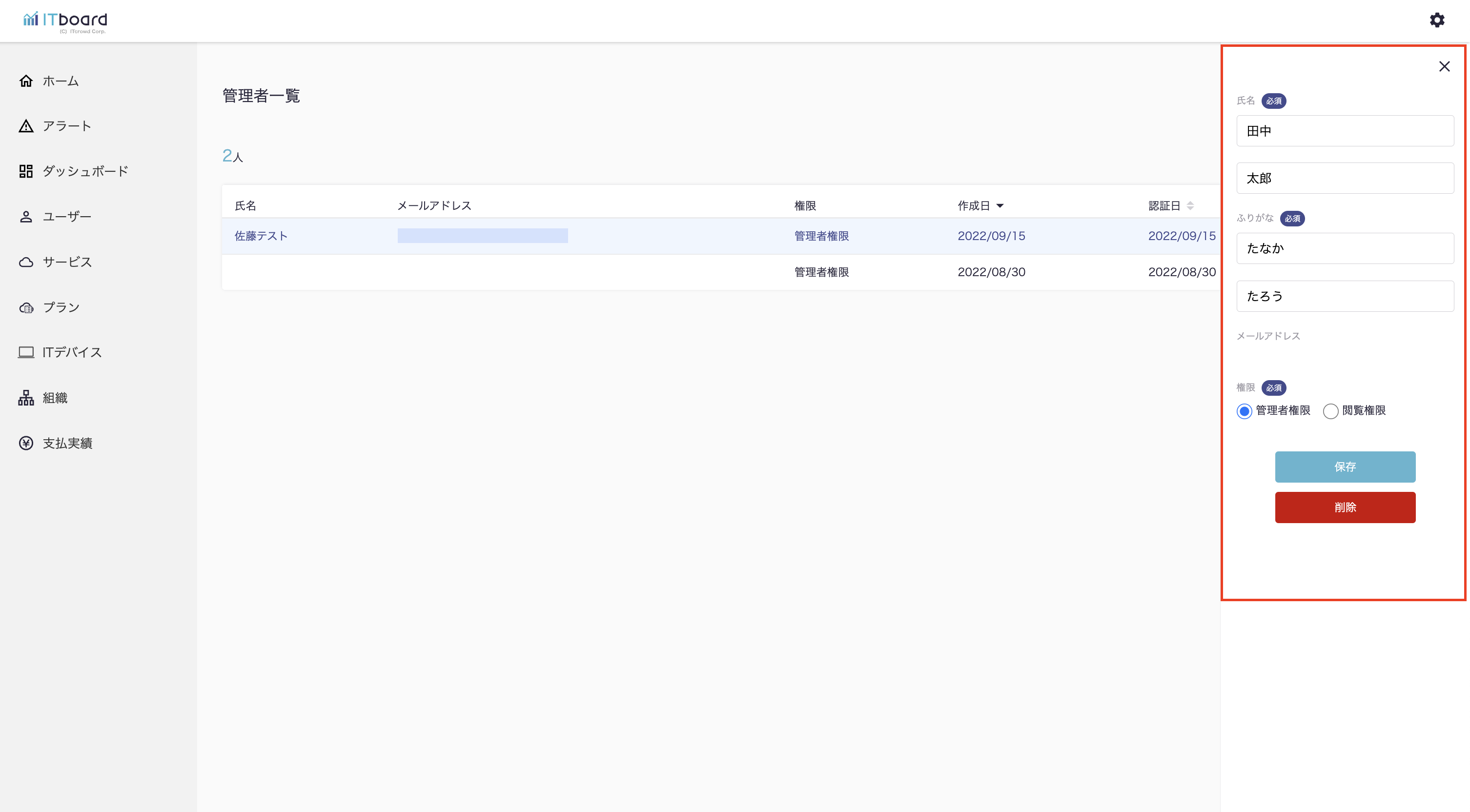Click the 佐藤テスト name link
1470x812 pixels.
coord(261,236)
